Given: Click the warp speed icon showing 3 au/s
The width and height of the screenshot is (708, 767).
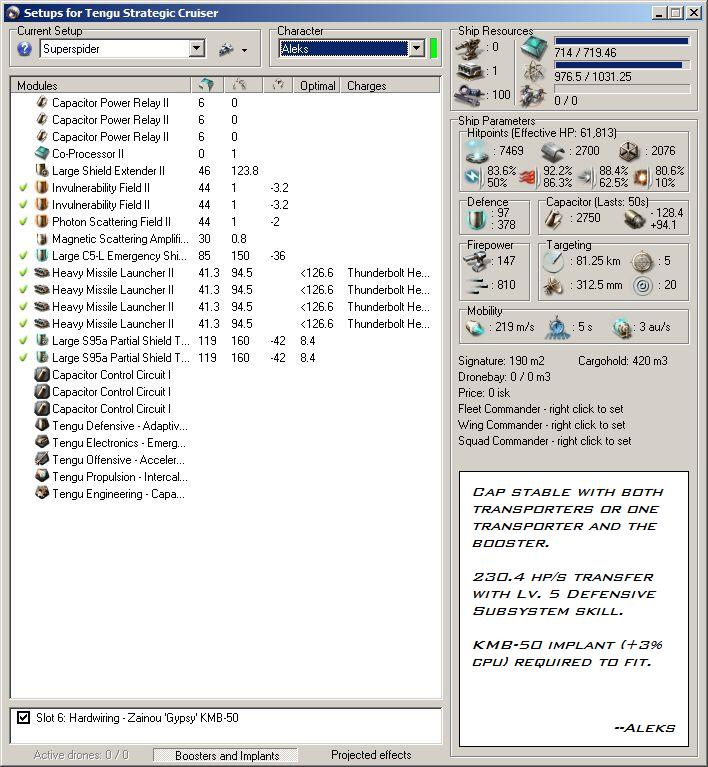Looking at the screenshot, I should [x=622, y=327].
